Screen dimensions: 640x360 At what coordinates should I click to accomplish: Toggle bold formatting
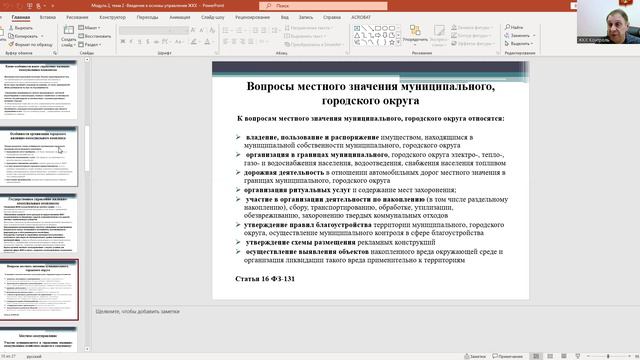[x=122, y=42]
